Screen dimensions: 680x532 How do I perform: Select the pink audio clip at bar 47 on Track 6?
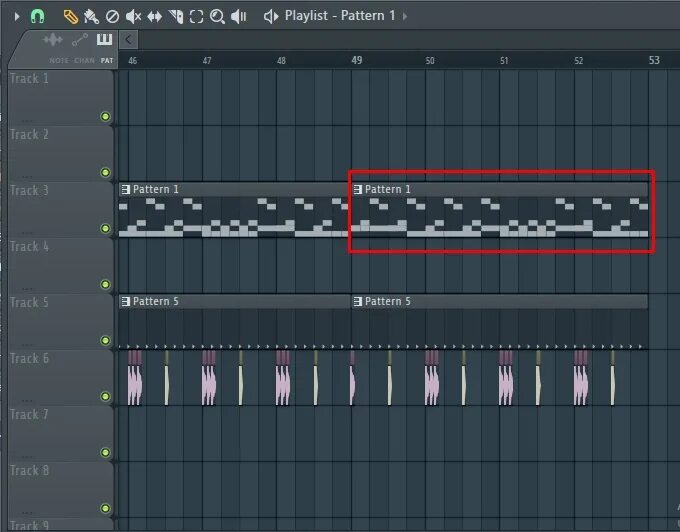(209, 378)
